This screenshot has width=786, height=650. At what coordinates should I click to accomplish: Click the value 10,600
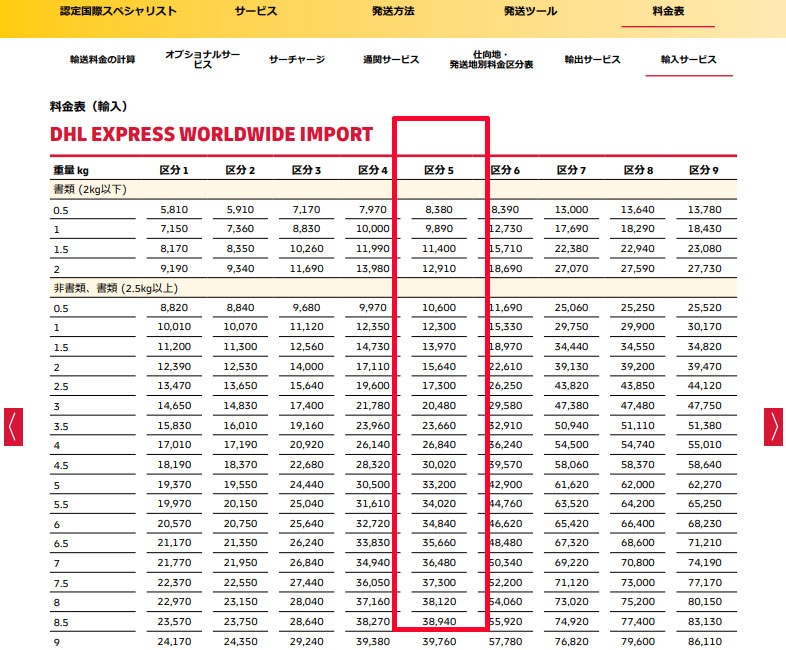click(x=439, y=308)
